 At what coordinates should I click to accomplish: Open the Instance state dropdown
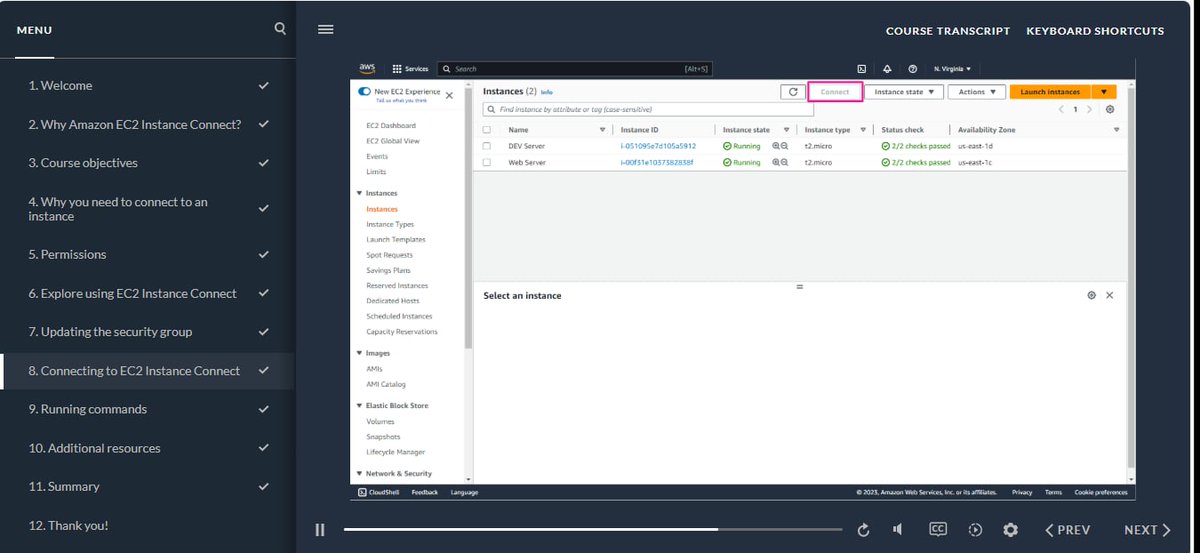tap(904, 92)
